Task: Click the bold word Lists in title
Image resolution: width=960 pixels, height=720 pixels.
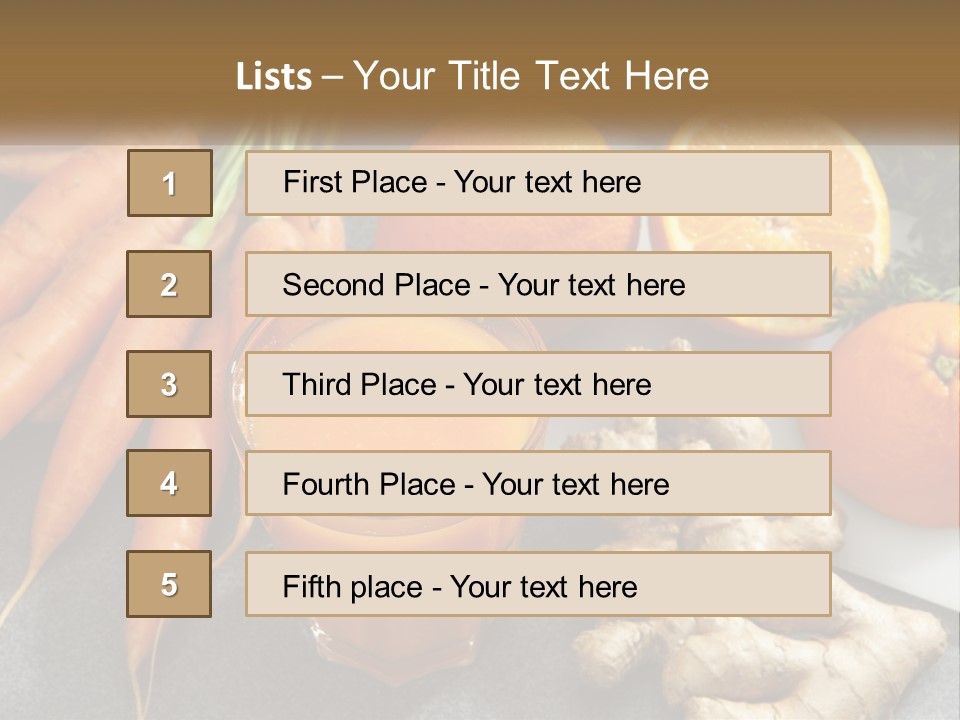Action: 274,76
